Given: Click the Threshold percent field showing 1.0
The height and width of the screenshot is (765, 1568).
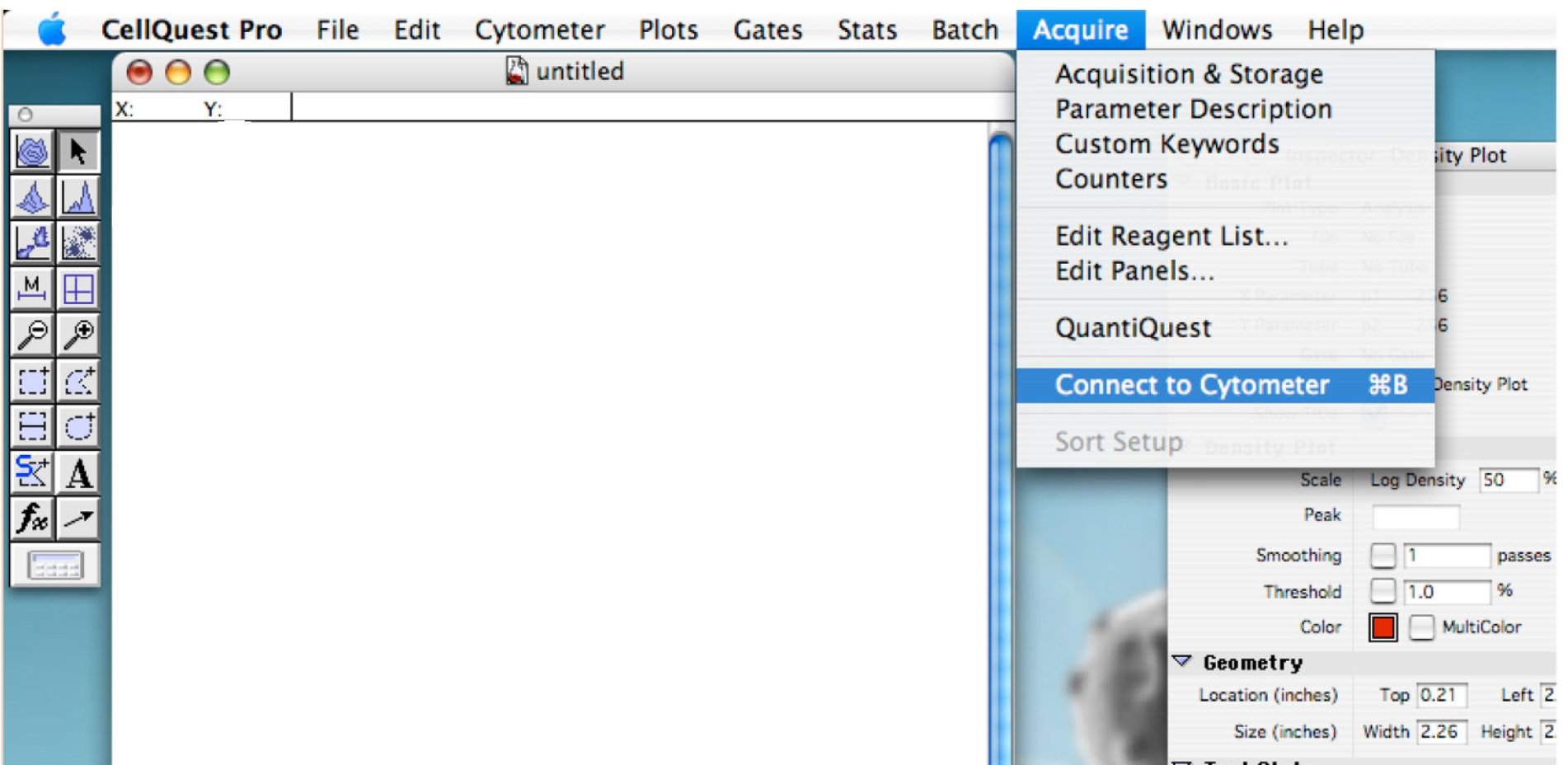Looking at the screenshot, I should 1447,591.
